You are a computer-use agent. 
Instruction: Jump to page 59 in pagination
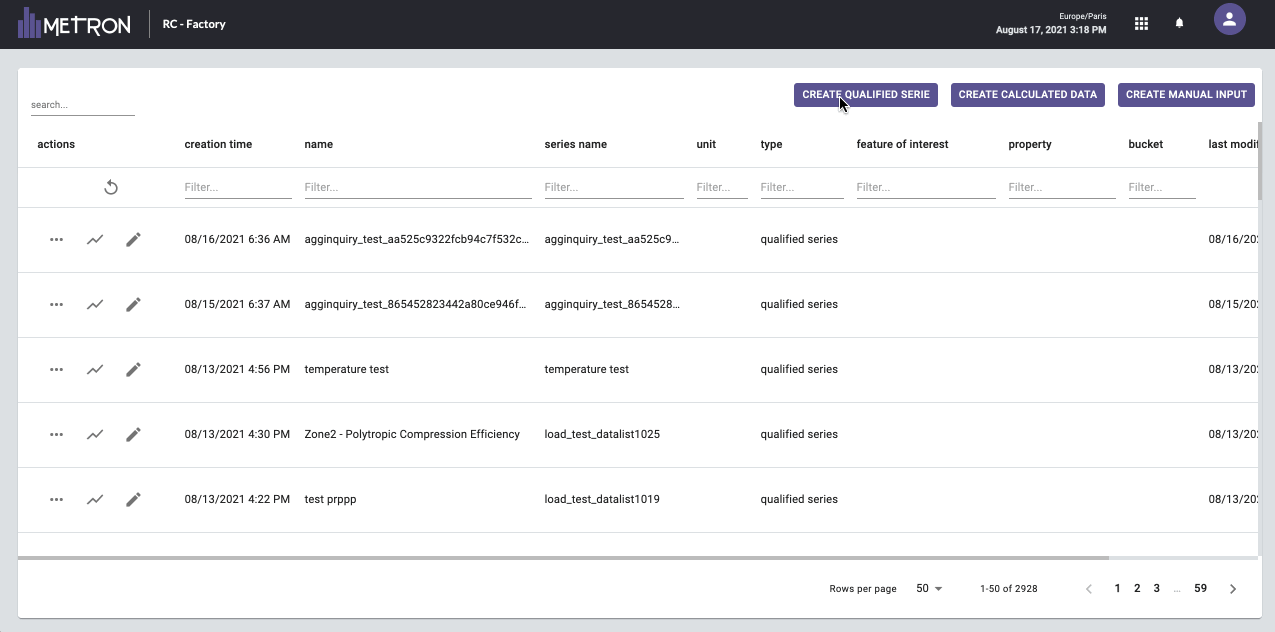coord(1200,589)
